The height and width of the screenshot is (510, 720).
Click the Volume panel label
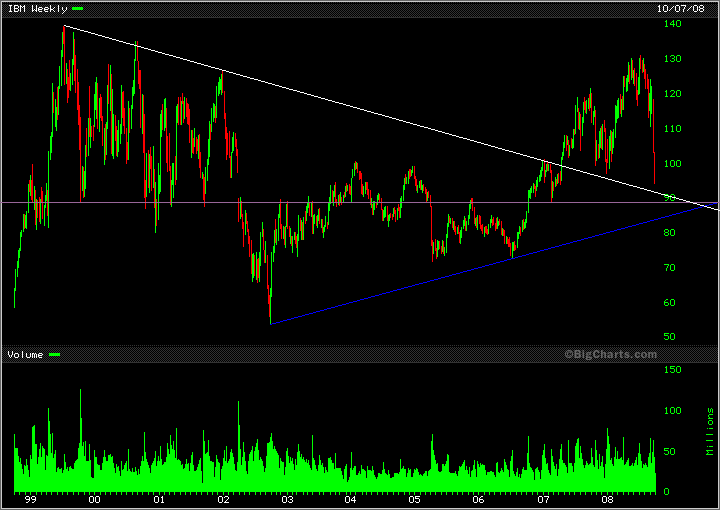(25, 354)
